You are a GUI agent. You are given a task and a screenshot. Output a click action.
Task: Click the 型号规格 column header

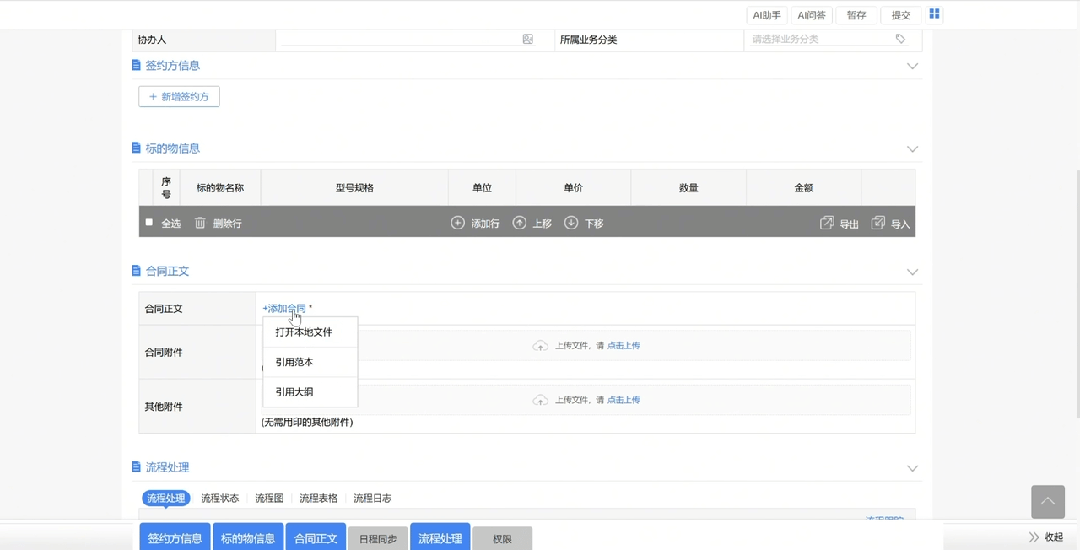pyautogui.click(x=355, y=187)
